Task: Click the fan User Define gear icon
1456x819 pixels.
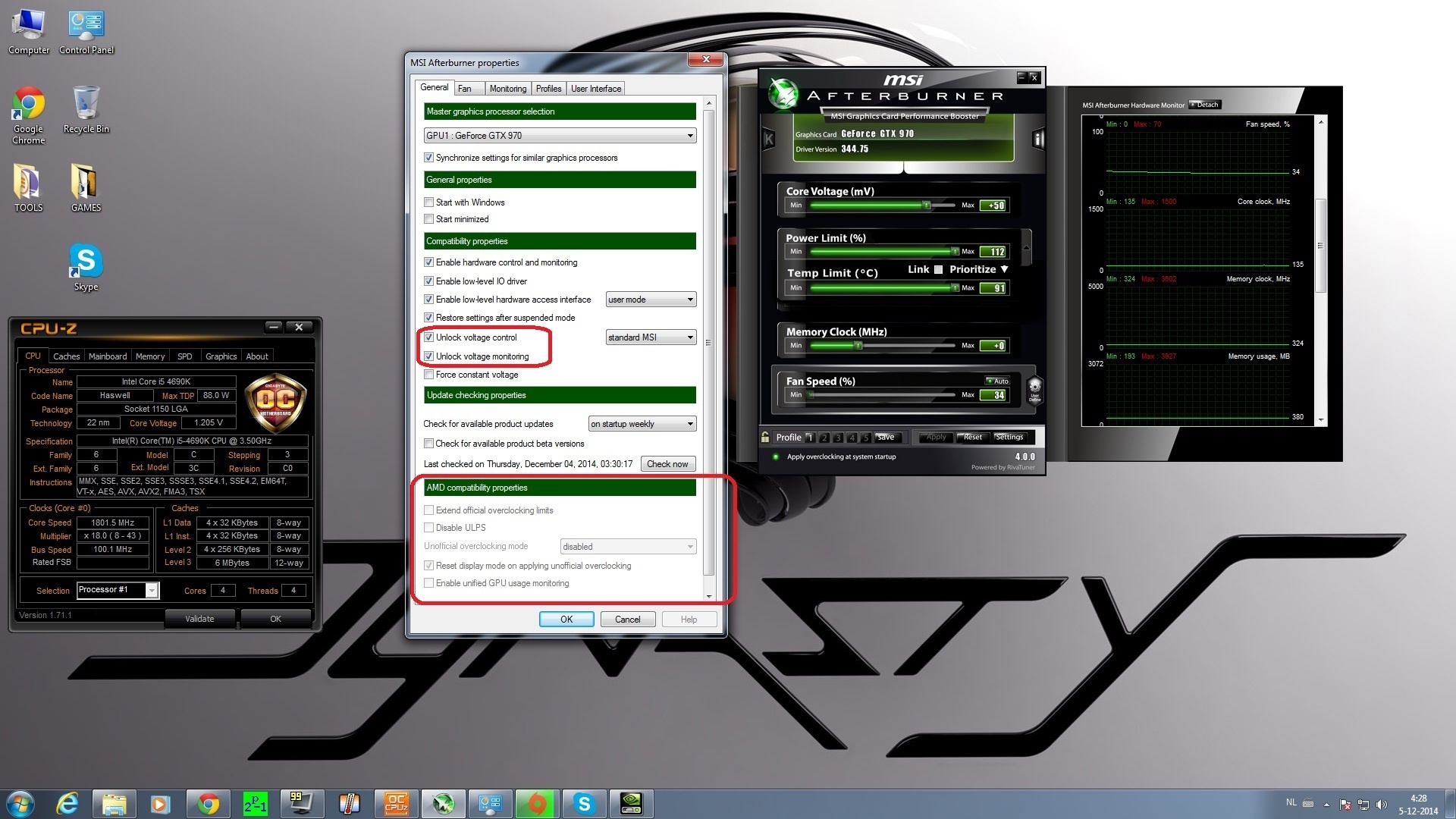Action: click(1034, 389)
